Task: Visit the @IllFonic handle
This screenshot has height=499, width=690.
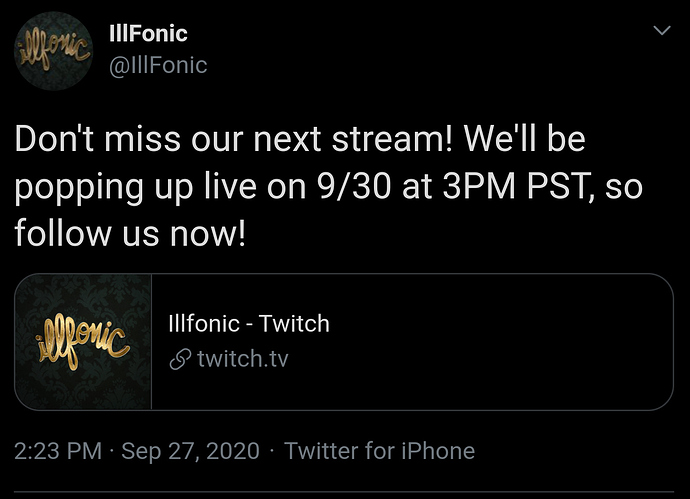Action: pos(158,65)
